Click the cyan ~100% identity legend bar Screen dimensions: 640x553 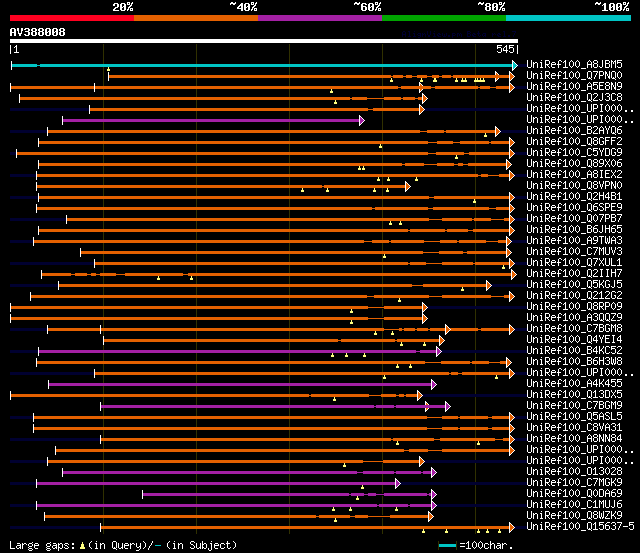coord(569,18)
